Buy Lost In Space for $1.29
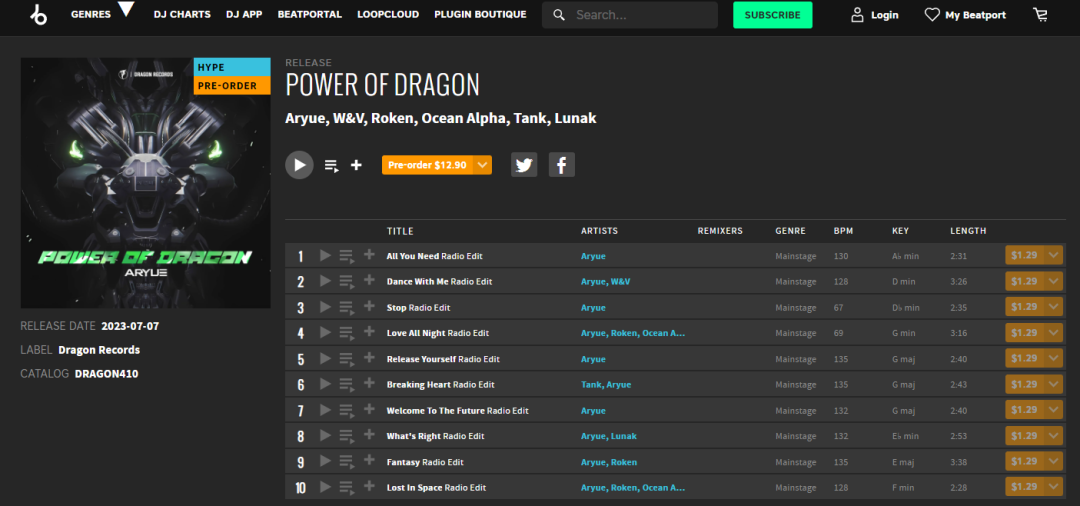1080x506 pixels. point(1024,487)
